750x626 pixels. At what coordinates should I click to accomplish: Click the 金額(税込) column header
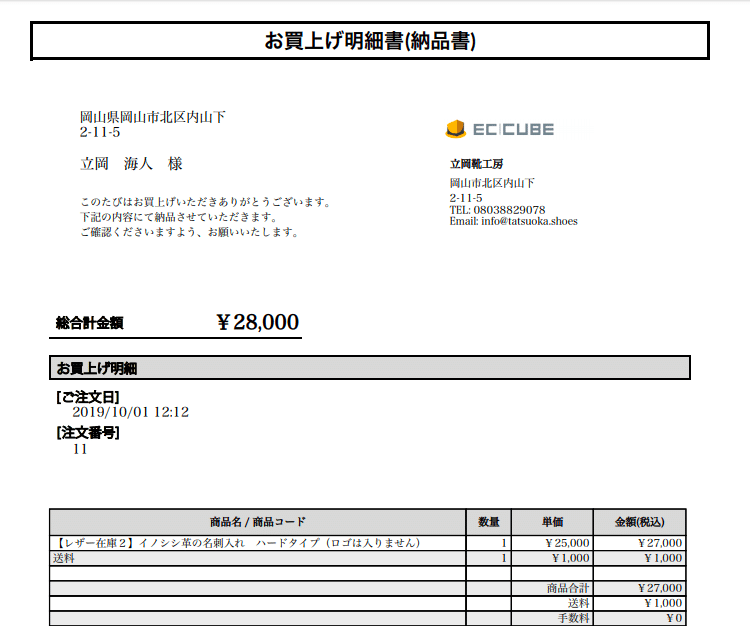click(x=640, y=522)
